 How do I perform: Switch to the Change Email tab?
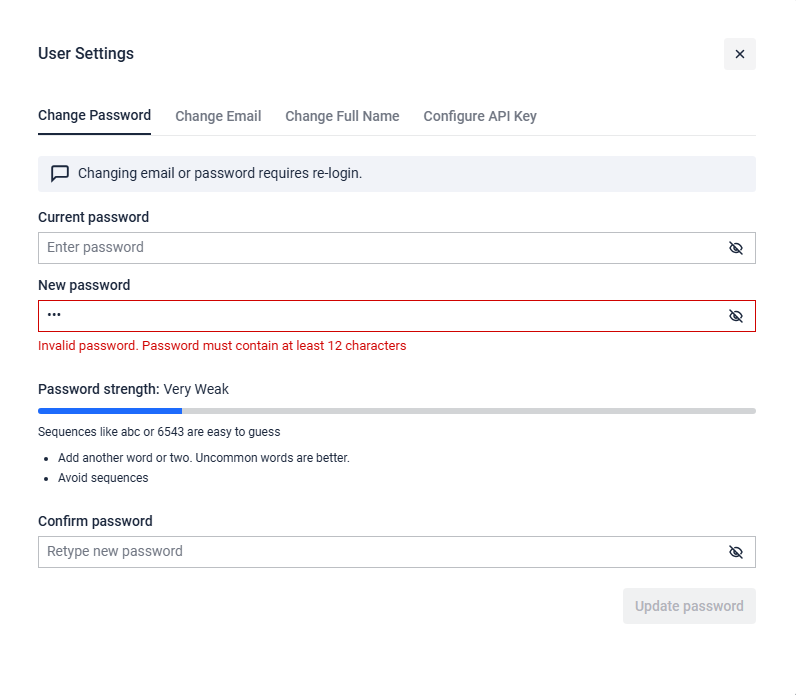click(x=218, y=116)
